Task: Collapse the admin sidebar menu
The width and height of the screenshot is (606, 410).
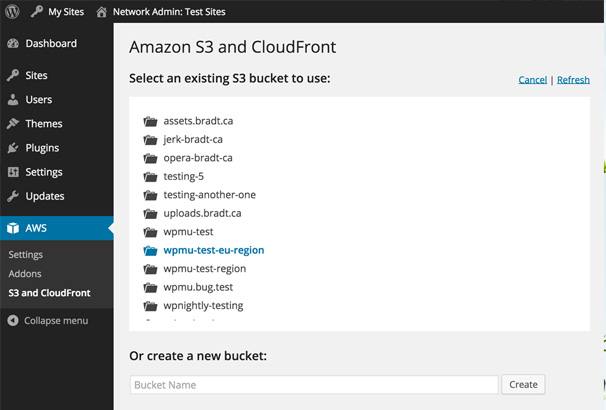Action: [x=55, y=321]
